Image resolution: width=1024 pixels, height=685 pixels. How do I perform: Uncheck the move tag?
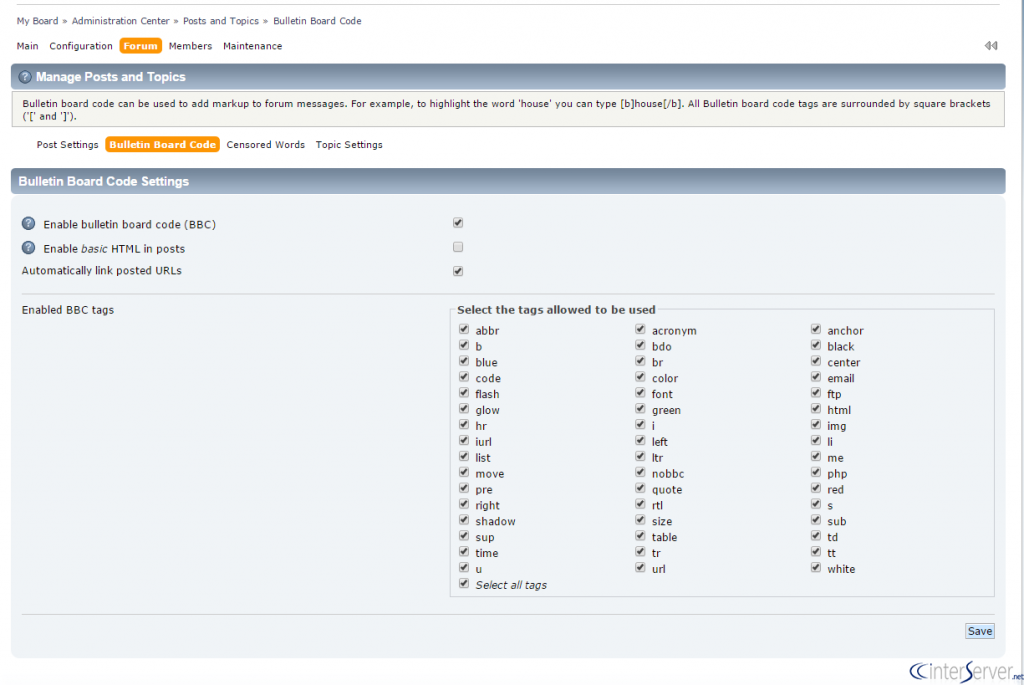point(464,472)
